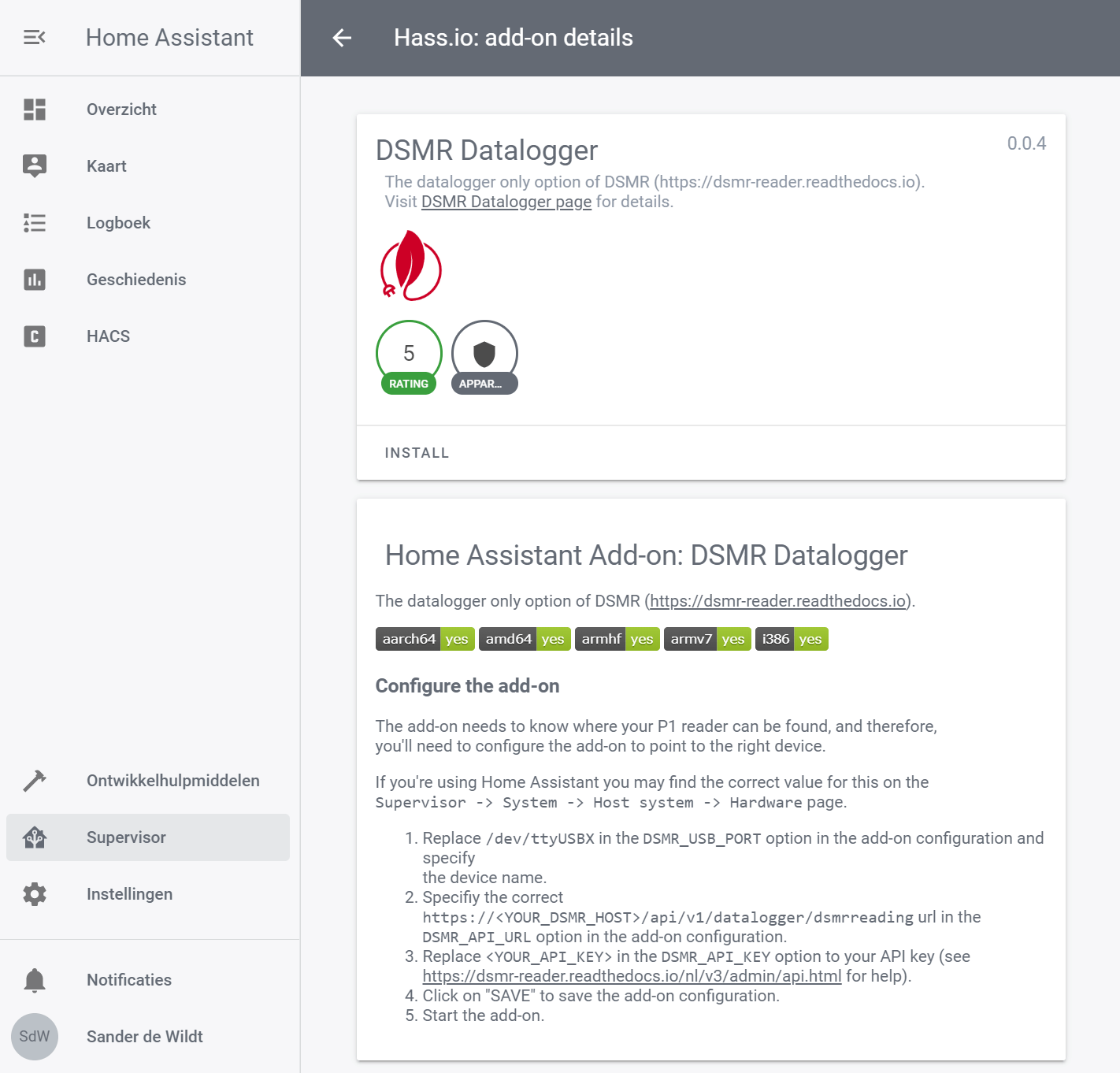Click the DSMR Datalogger card title
This screenshot has height=1073, width=1120.
[x=487, y=150]
